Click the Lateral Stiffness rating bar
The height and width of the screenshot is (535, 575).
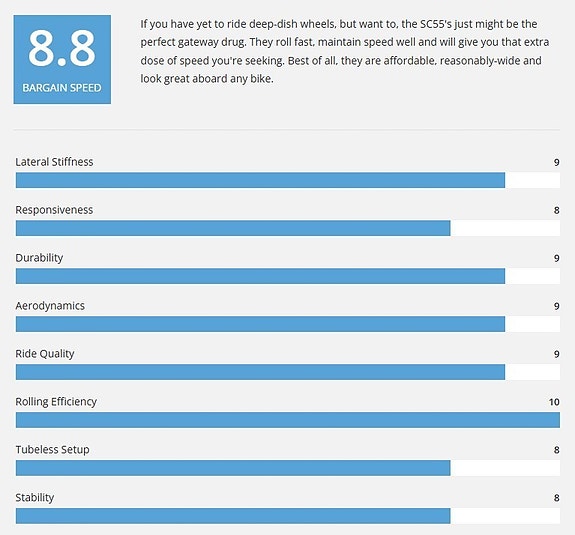288,180
